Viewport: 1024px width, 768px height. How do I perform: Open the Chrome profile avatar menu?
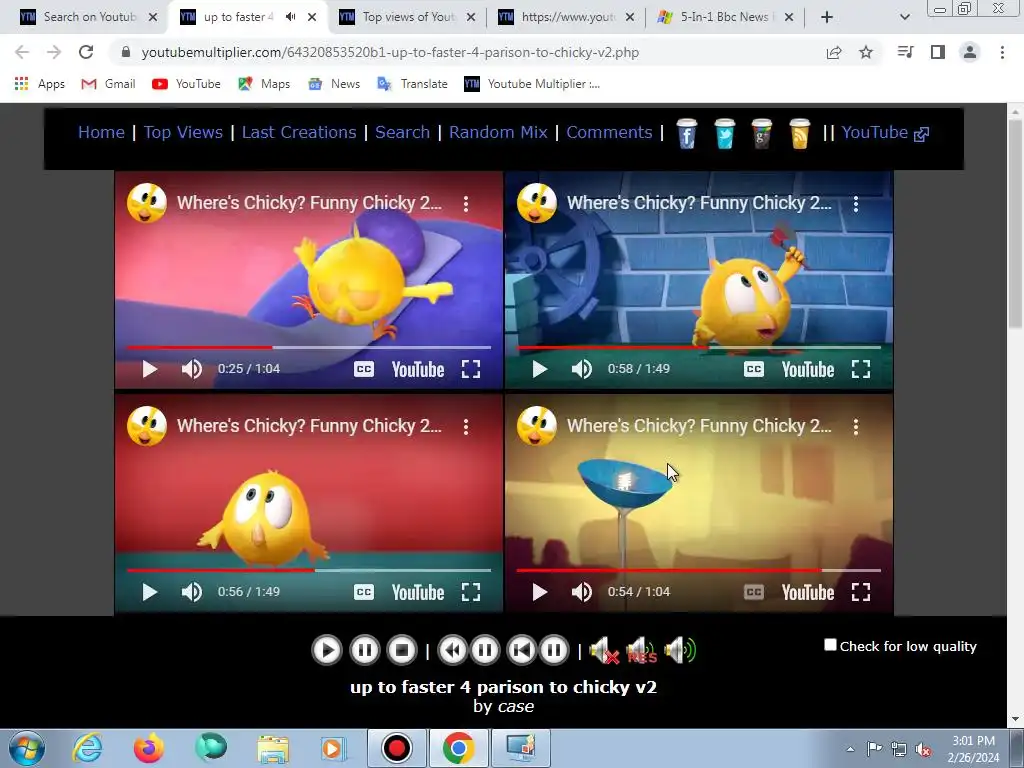[970, 52]
